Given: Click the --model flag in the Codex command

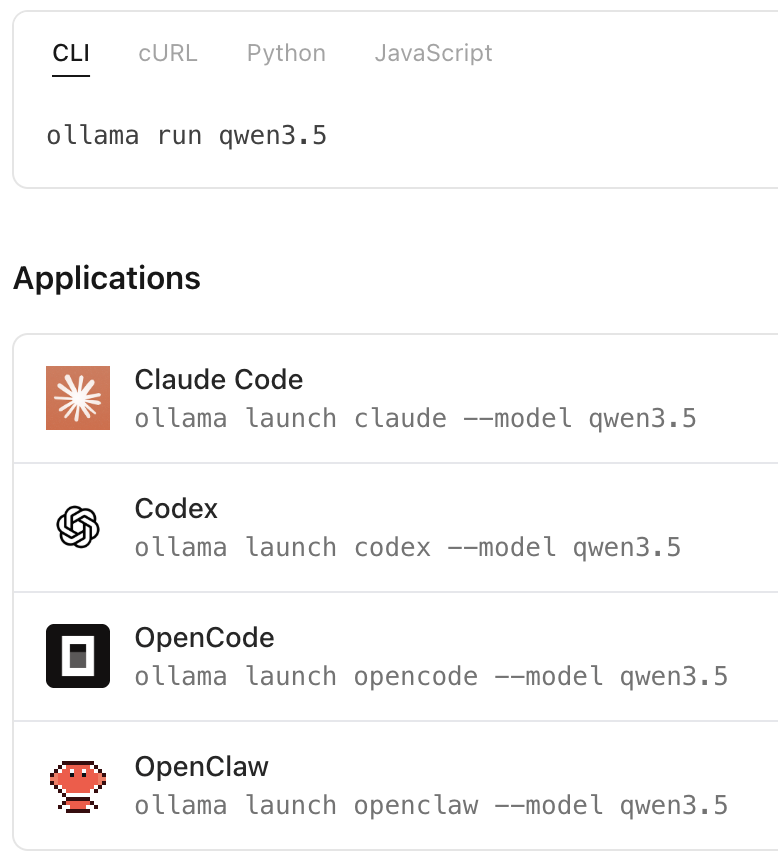Looking at the screenshot, I should pyautogui.click(x=509, y=546).
